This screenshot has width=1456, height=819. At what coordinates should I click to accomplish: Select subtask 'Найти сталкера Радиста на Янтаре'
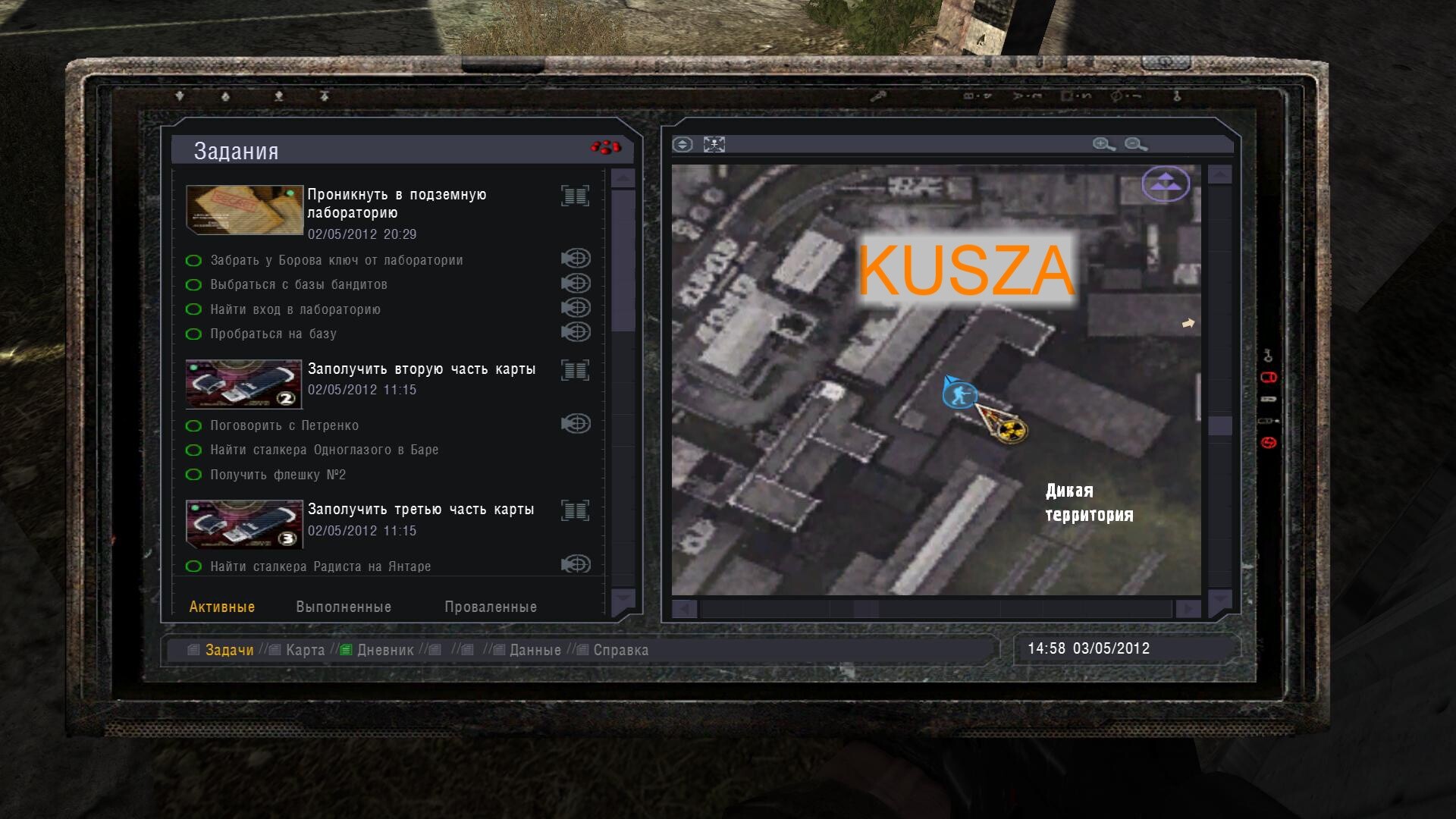coord(320,566)
